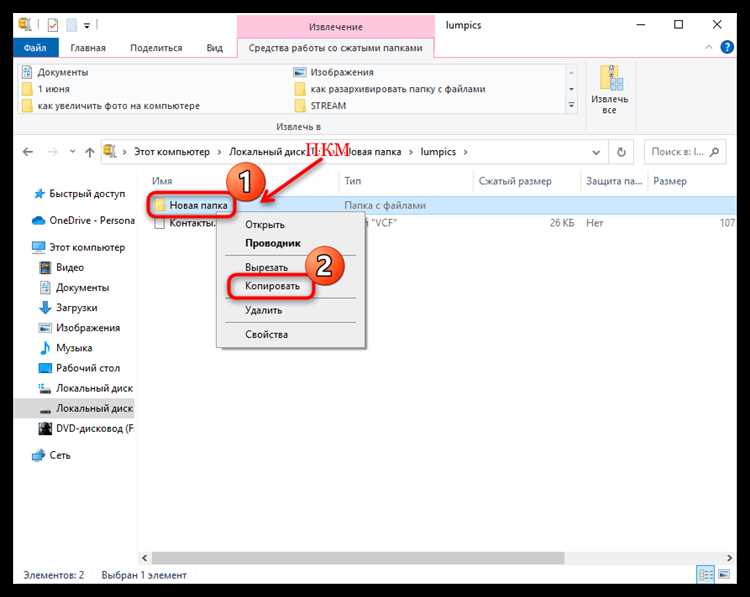The image size is (750, 597).
Task: Open the recent locations dropdown arrow
Action: pos(72,152)
